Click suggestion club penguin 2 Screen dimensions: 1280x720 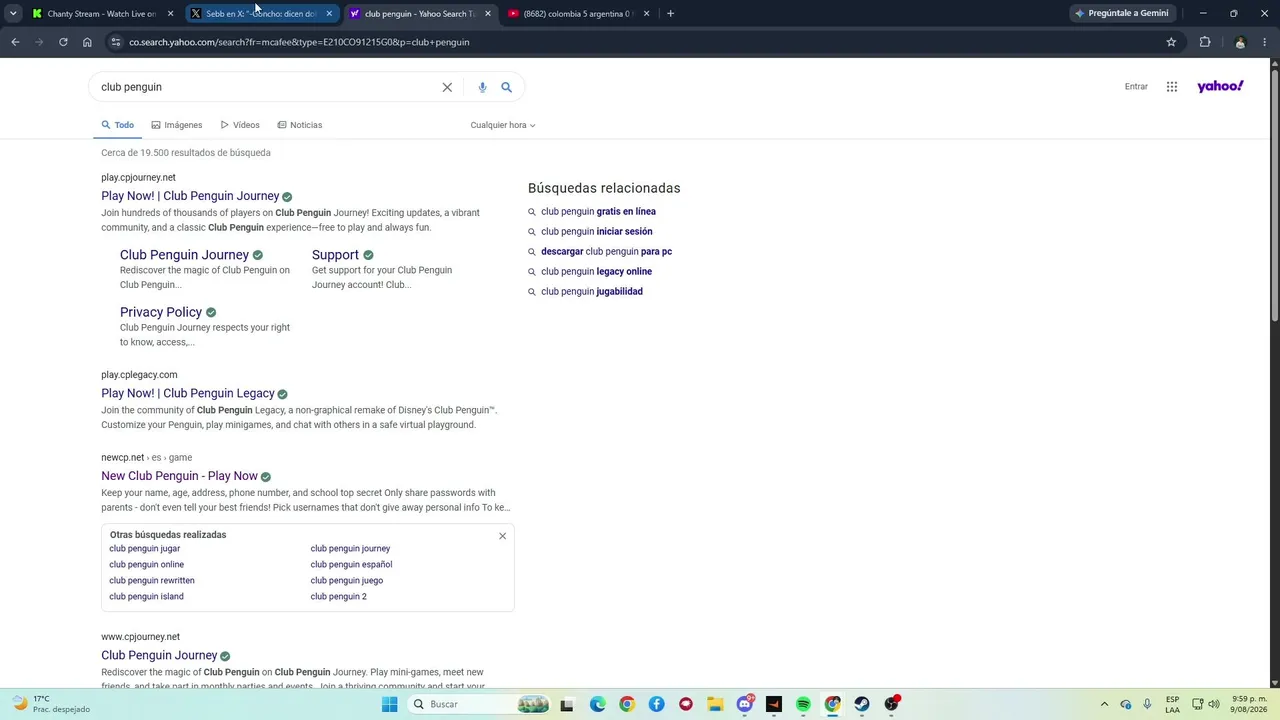tap(338, 596)
